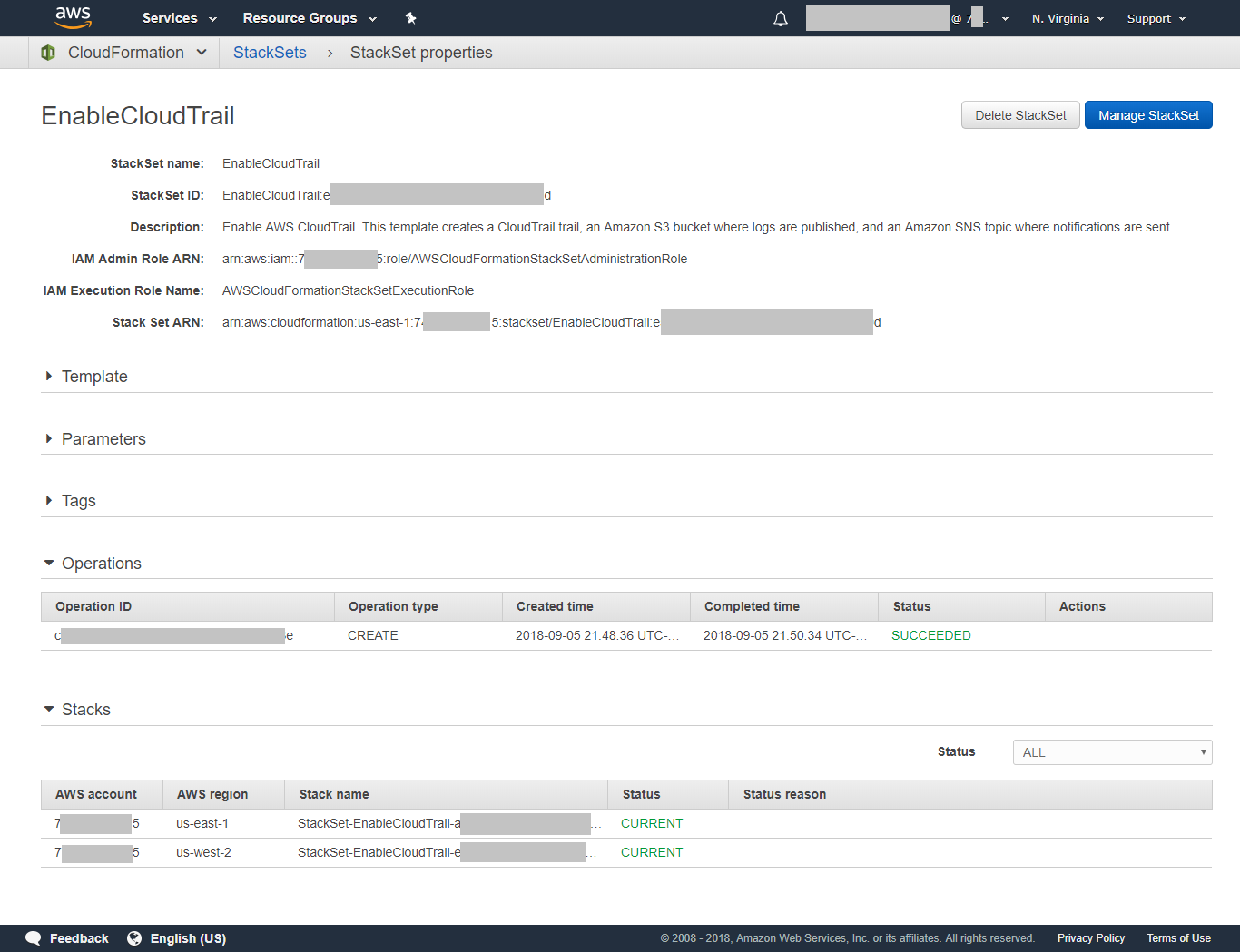Click the globe language icon
1240x952 pixels.
134,938
